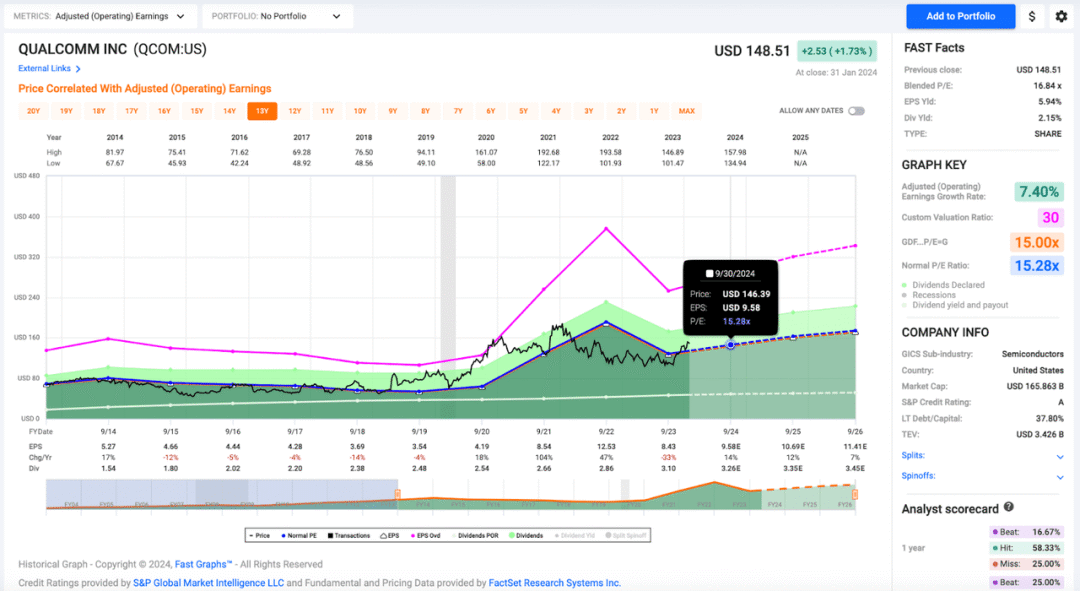Toggle the Normal PE legend item
The width and height of the screenshot is (1080, 591).
pyautogui.click(x=298, y=536)
